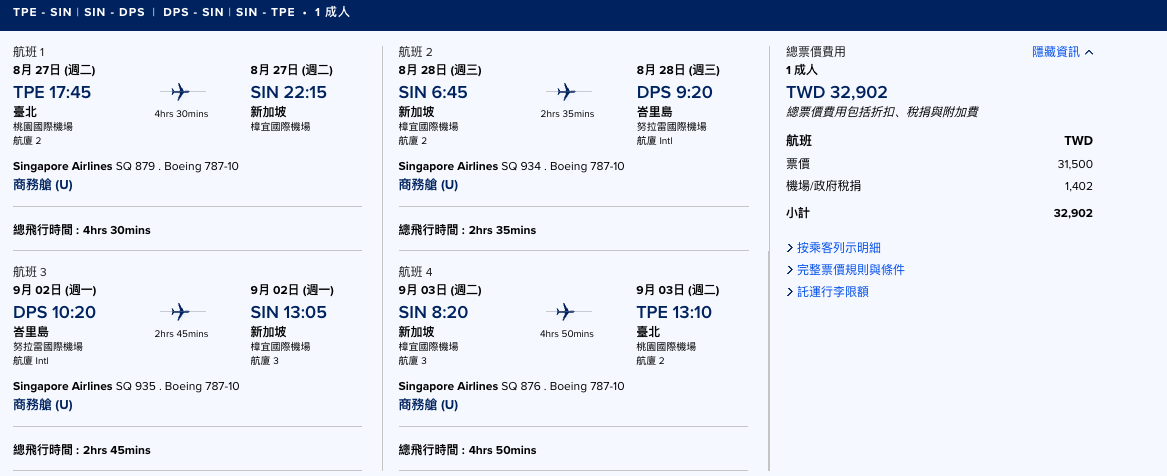Click 商務艙 (U) cabin link for SQ 879
Viewport: 1167px width, 476px height.
click(x=43, y=185)
